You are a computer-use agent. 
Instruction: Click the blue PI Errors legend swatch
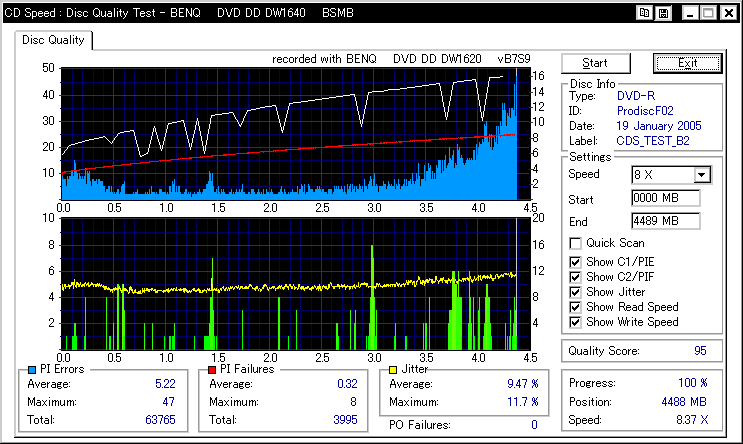pos(32,370)
